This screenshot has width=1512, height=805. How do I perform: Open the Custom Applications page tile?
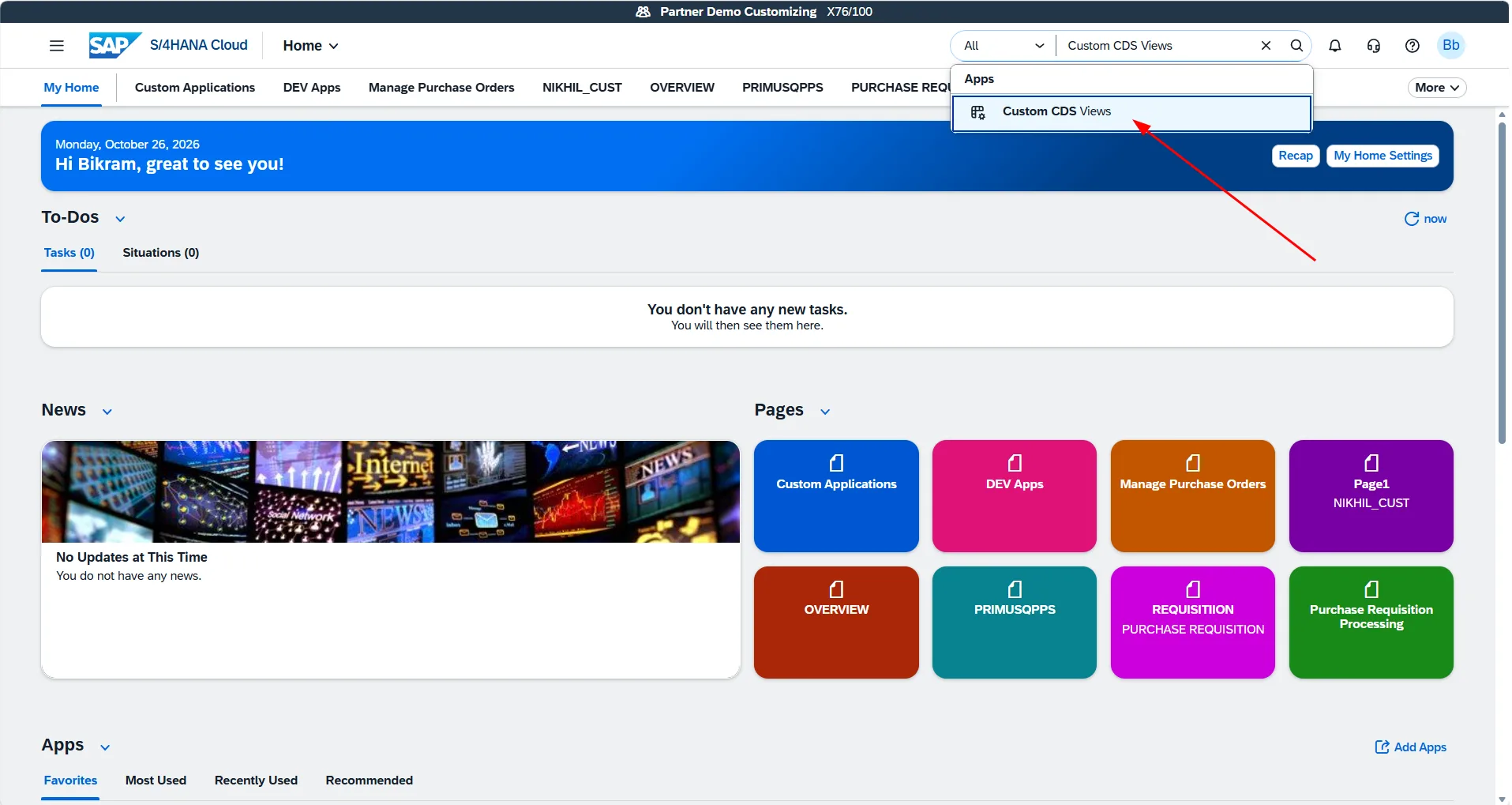pos(836,496)
